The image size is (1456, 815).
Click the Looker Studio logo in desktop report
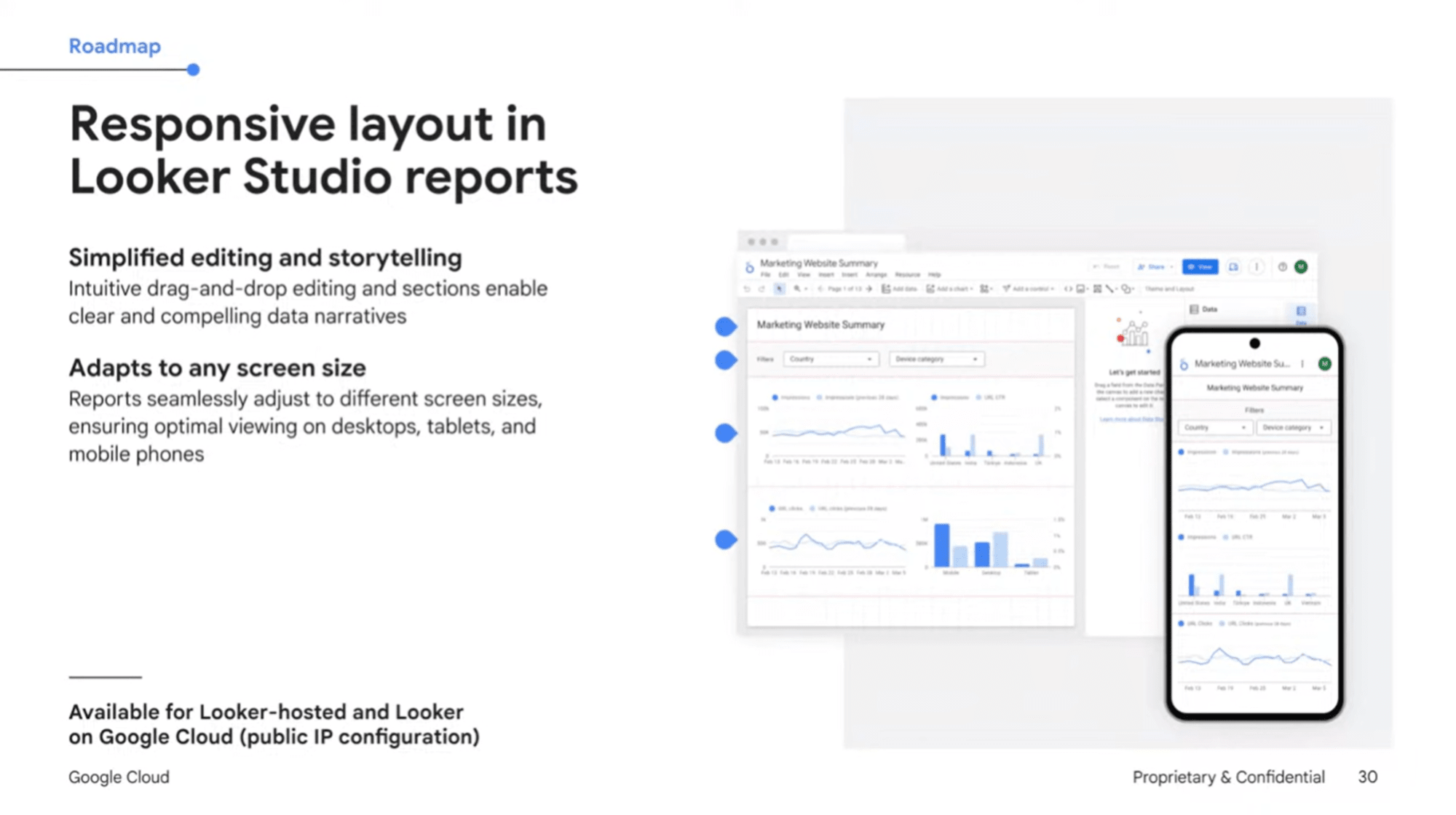pos(749,268)
